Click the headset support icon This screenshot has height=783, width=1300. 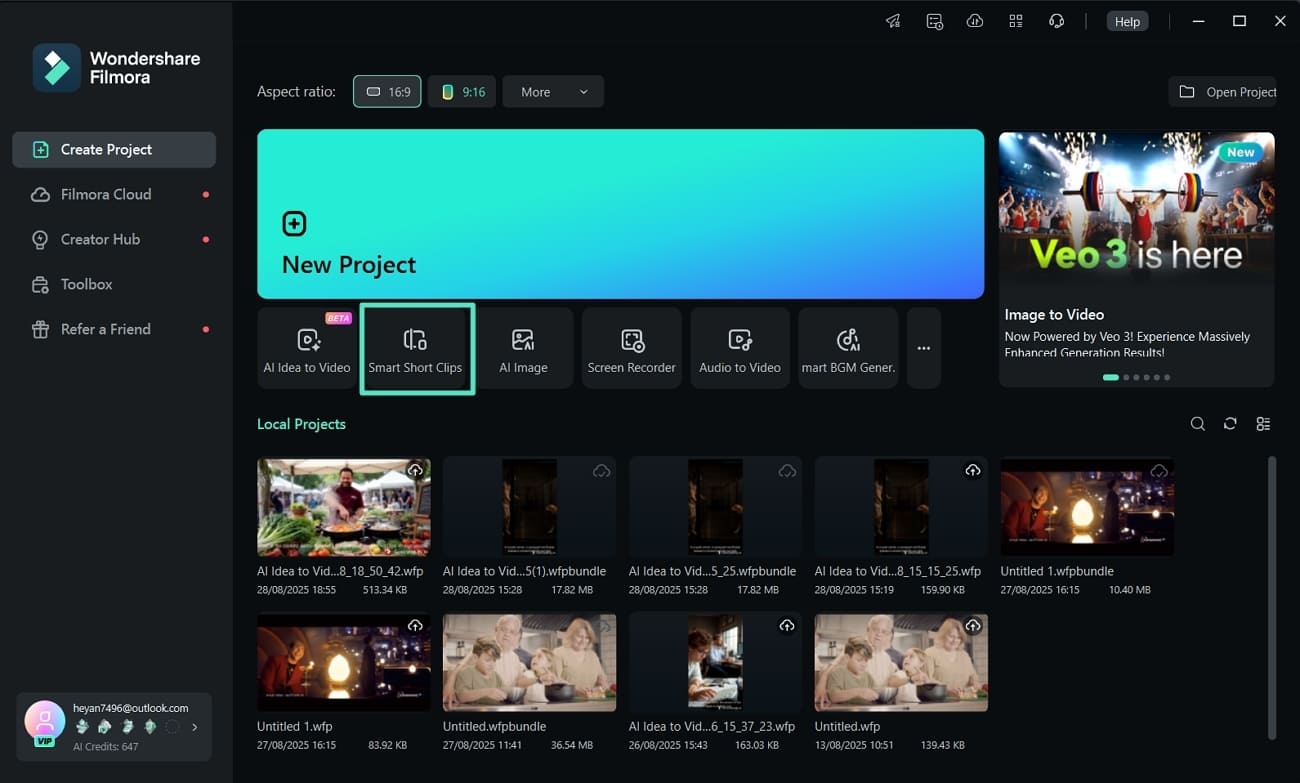pos(1056,21)
